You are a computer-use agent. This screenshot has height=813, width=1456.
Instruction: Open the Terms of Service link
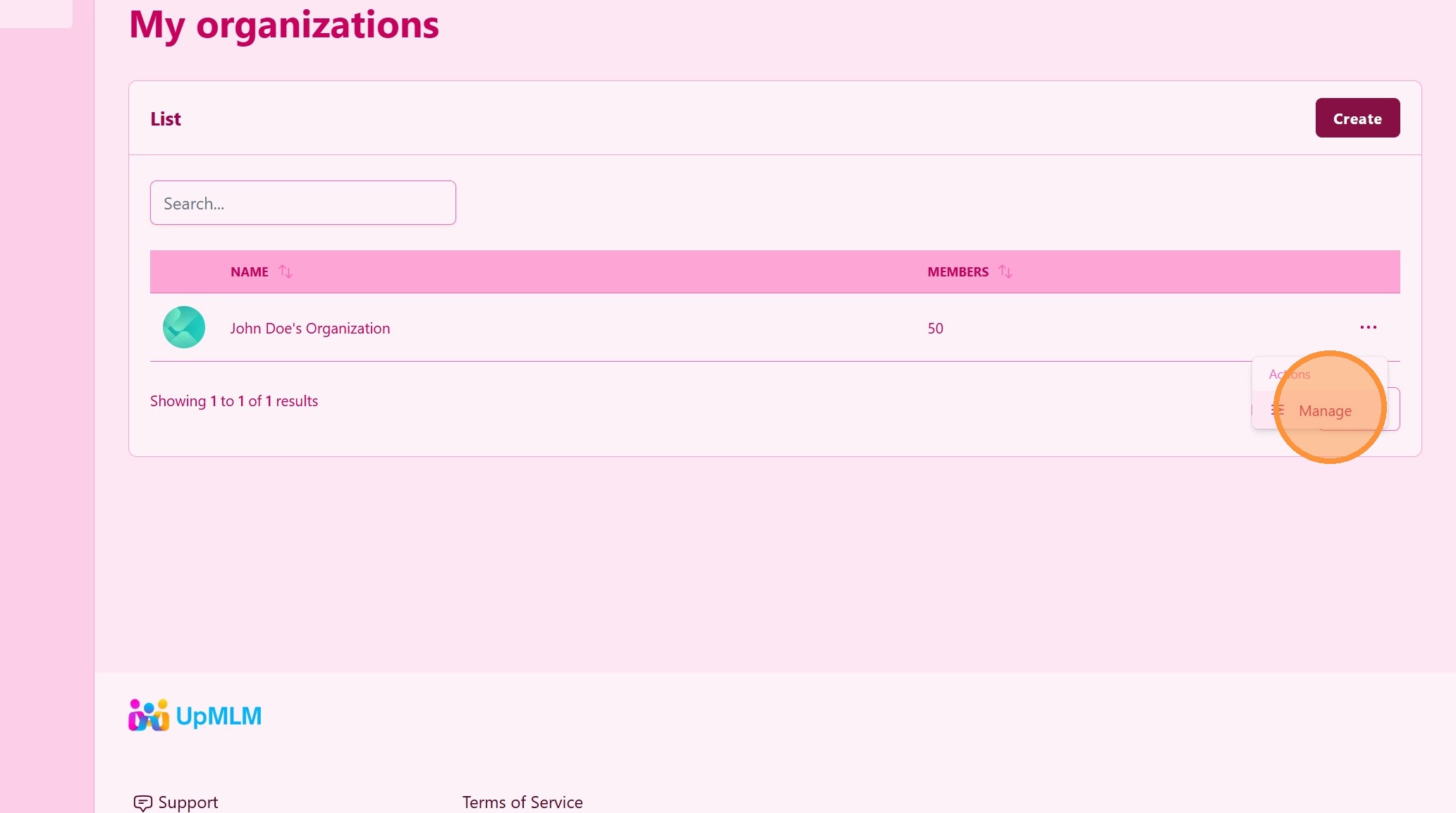(x=522, y=802)
